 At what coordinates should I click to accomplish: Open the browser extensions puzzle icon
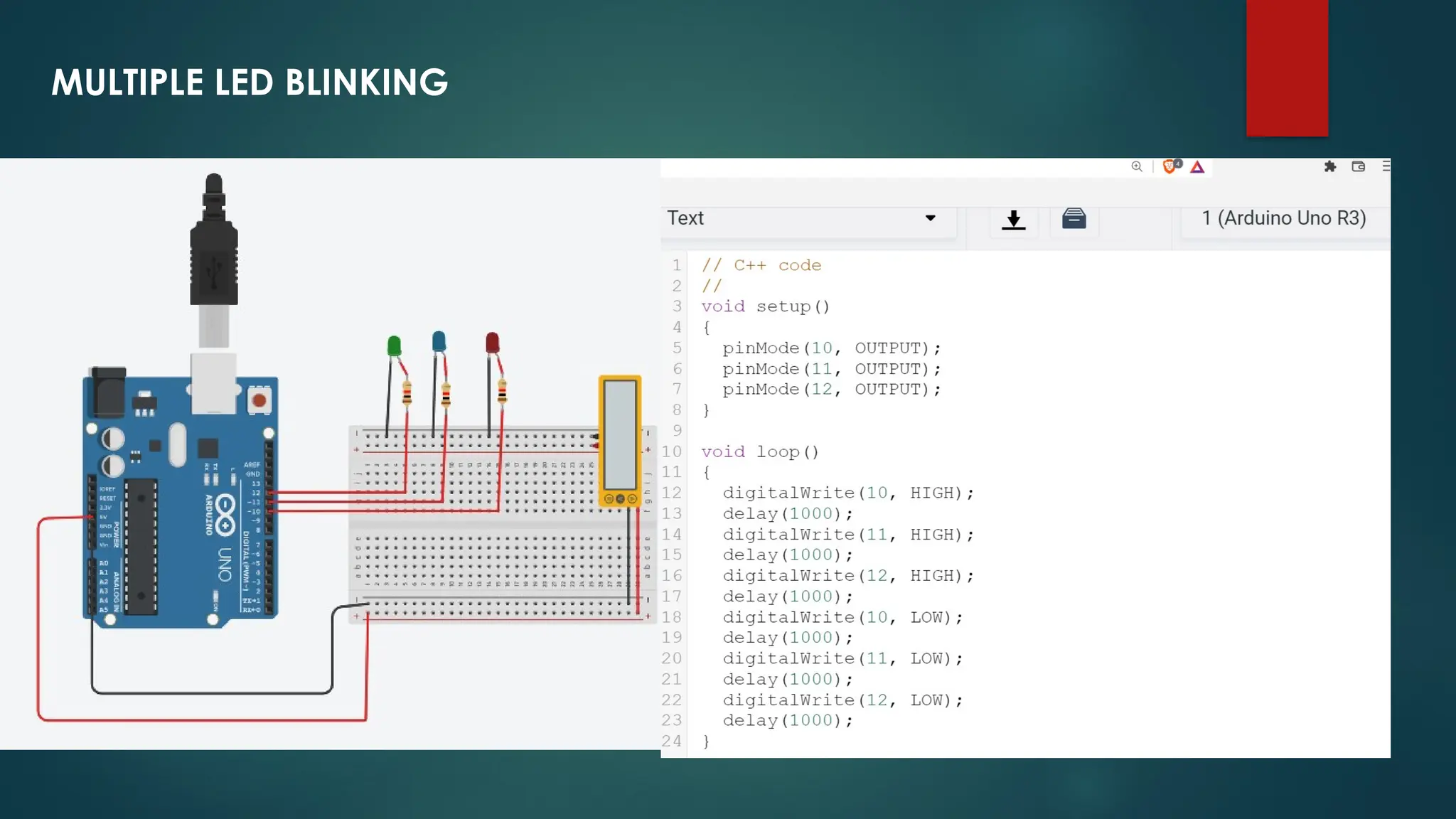[x=1330, y=166]
